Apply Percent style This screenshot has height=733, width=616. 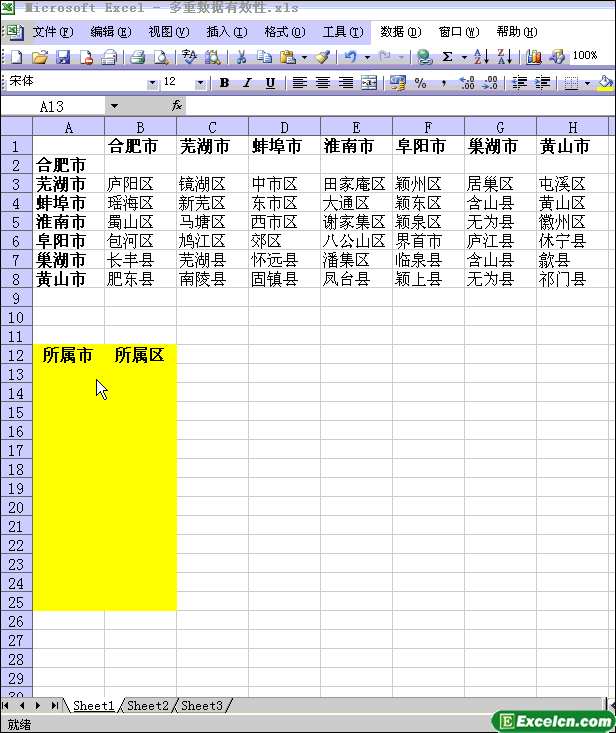point(420,83)
